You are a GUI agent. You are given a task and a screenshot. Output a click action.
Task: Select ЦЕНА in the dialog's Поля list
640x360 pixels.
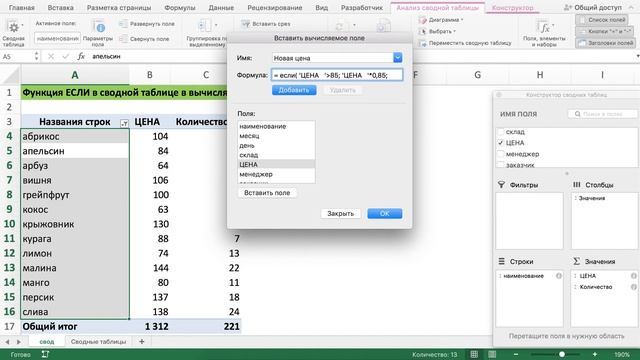click(276, 164)
